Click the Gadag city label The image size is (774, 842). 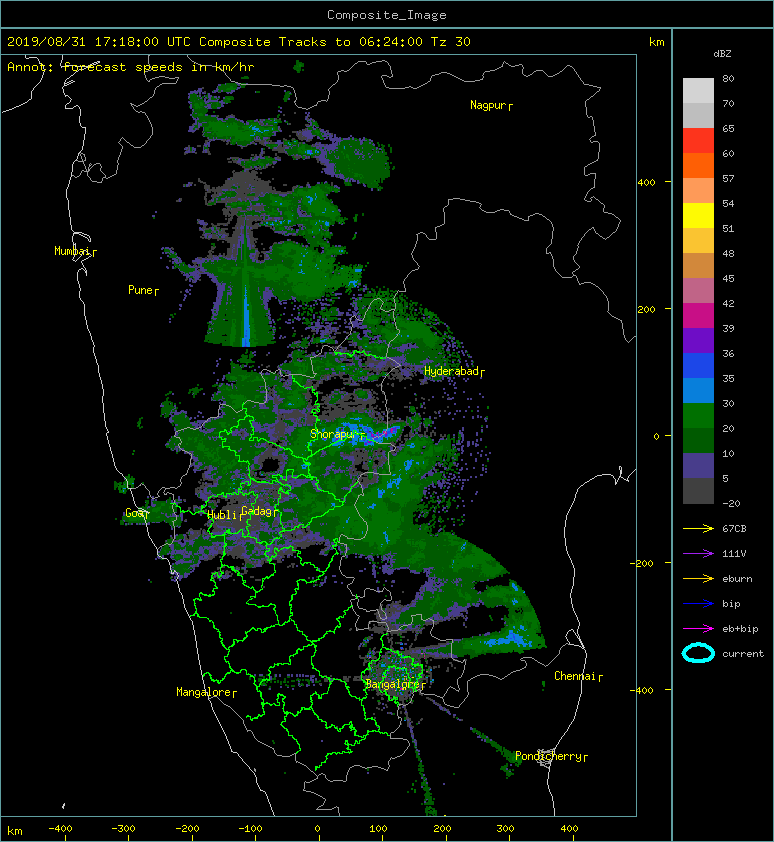click(258, 511)
